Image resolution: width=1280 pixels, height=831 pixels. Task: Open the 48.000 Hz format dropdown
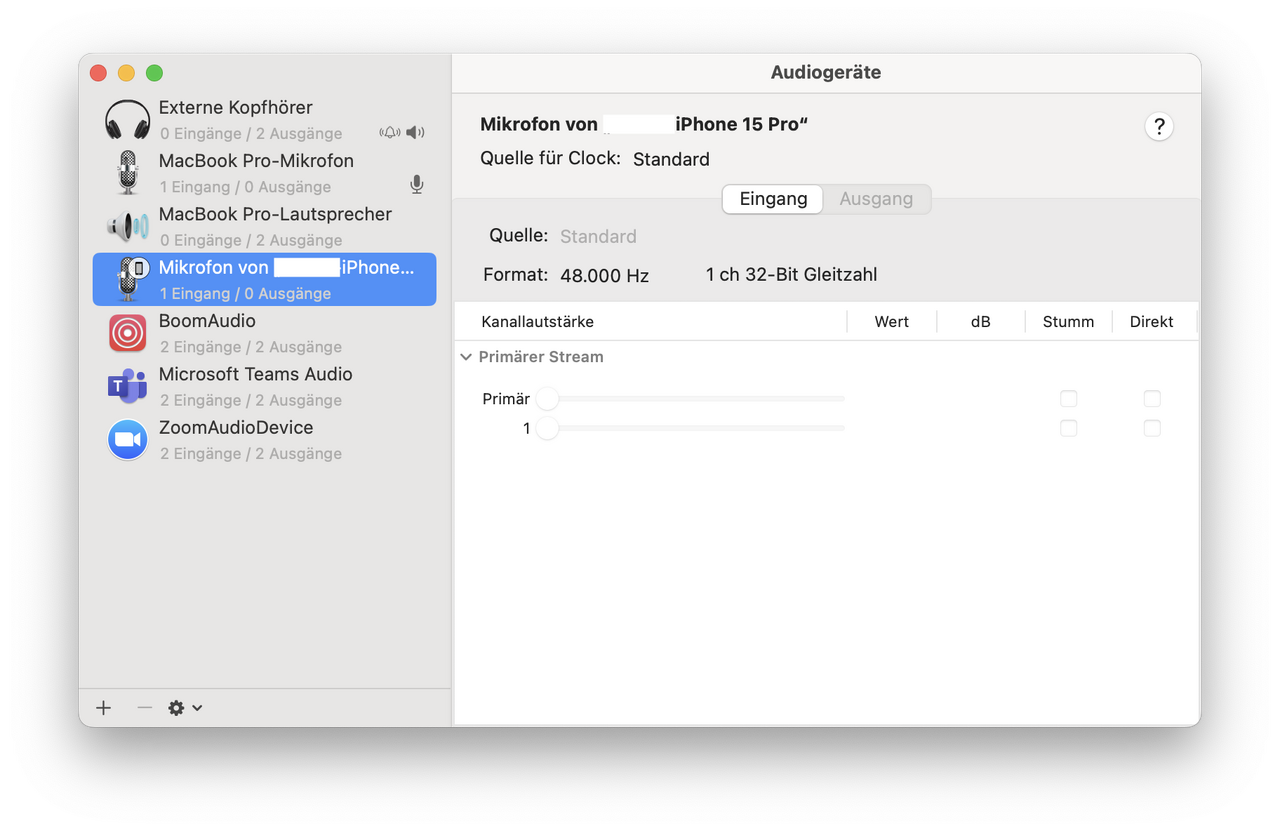click(x=604, y=275)
